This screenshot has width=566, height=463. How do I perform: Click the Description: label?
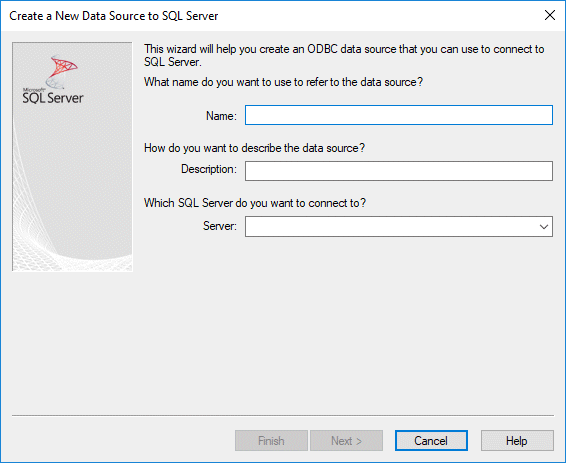209,169
